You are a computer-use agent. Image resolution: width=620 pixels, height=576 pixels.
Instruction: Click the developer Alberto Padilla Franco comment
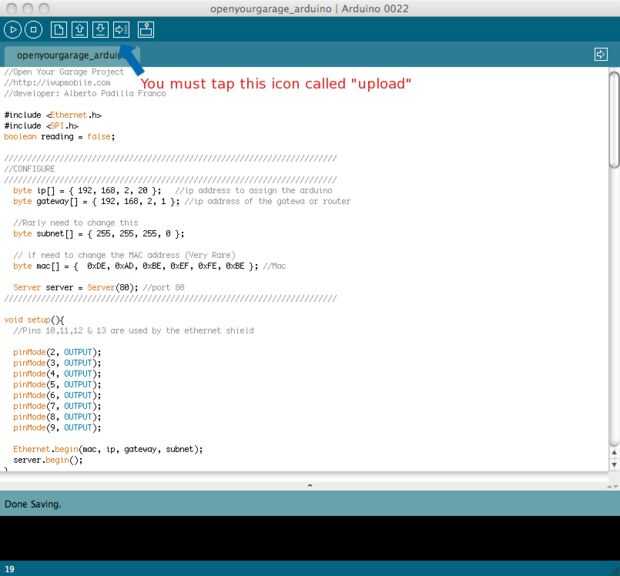point(85,93)
